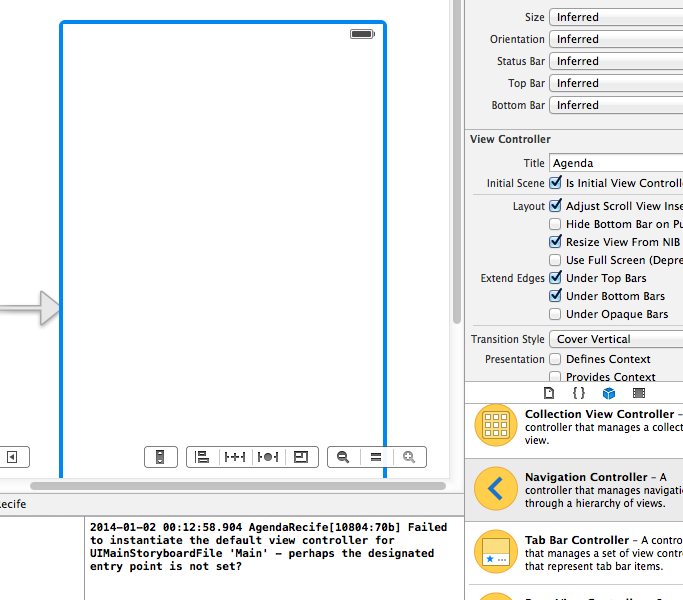Open the Resizing Behavior button
This screenshot has height=600, width=683.
coord(301,457)
